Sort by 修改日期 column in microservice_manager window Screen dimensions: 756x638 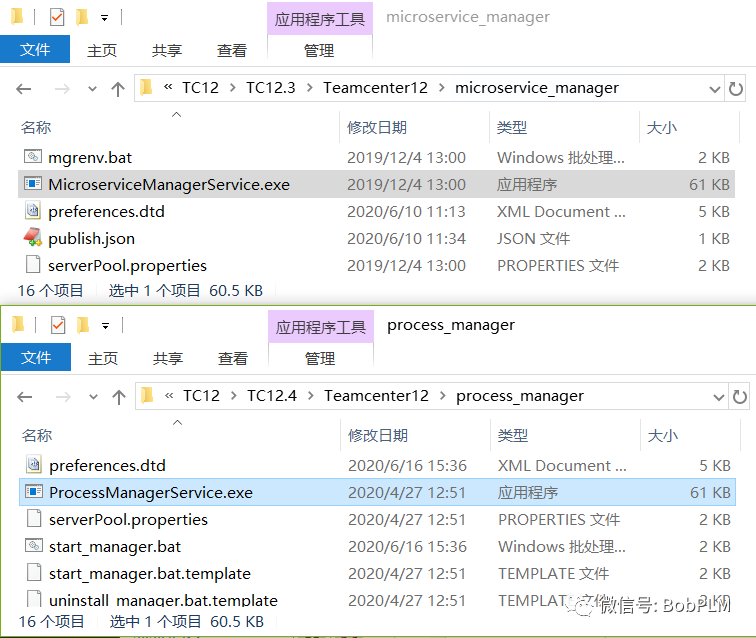(377, 128)
